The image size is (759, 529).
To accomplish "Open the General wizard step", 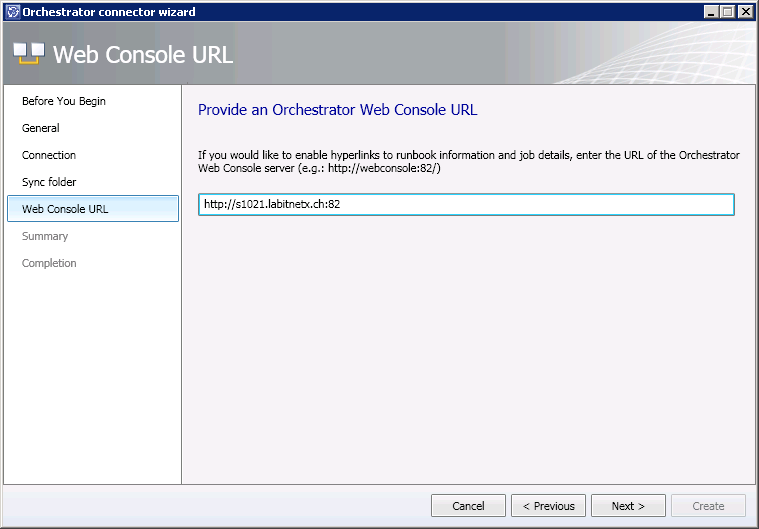I will tap(41, 128).
